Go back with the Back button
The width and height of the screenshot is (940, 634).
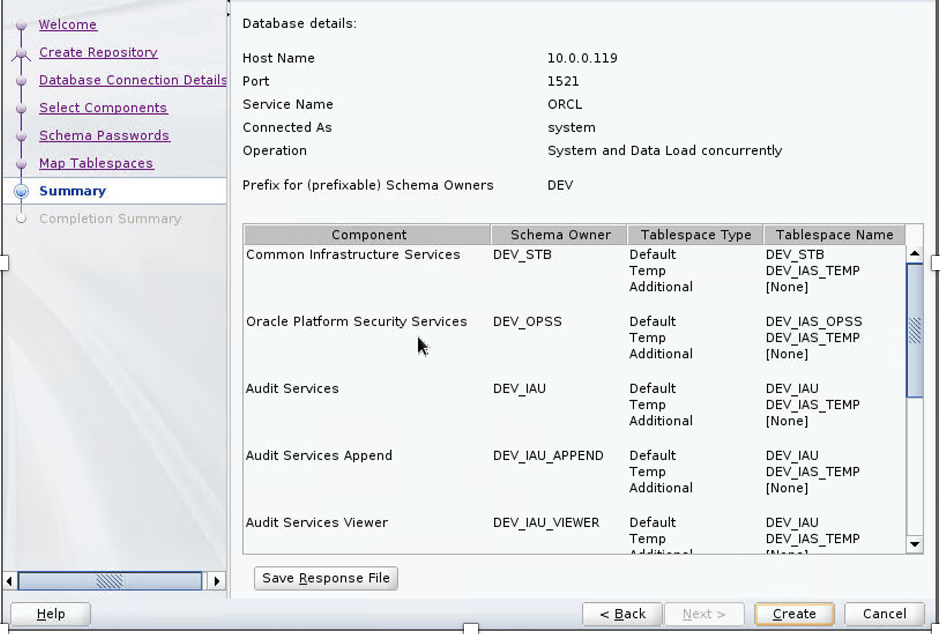click(622, 614)
